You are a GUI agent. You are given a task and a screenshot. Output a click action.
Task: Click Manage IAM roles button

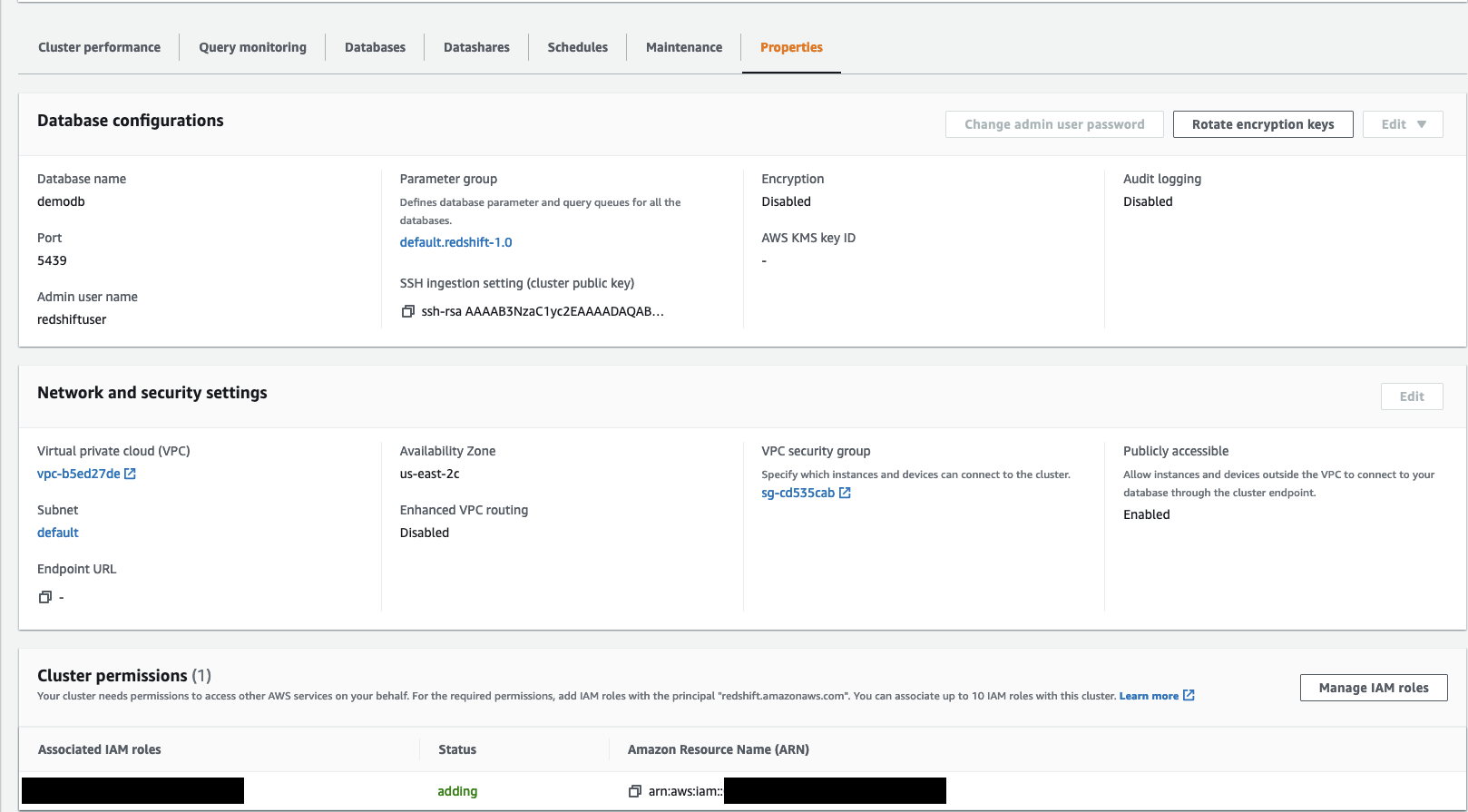tap(1374, 688)
